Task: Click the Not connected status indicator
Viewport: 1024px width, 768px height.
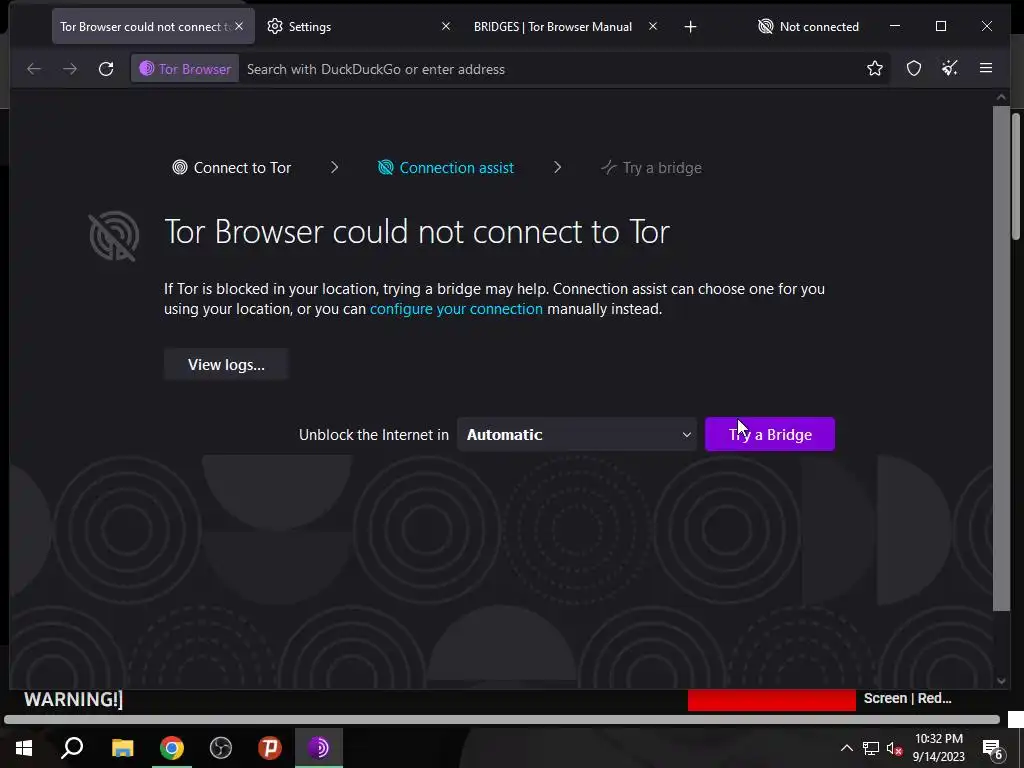Action: (x=808, y=27)
